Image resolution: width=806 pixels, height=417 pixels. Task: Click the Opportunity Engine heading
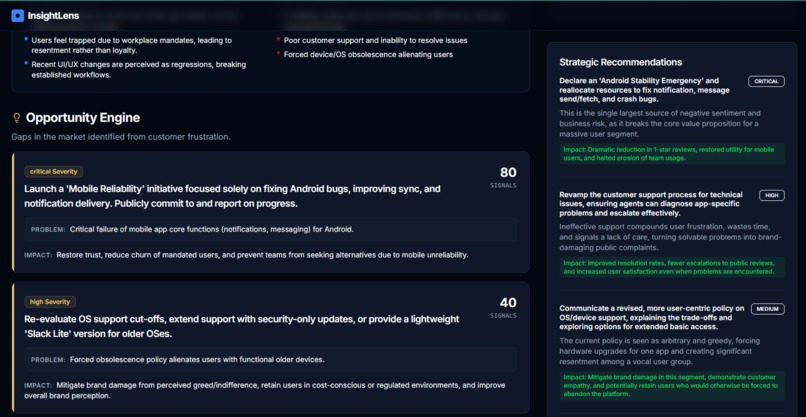83,118
